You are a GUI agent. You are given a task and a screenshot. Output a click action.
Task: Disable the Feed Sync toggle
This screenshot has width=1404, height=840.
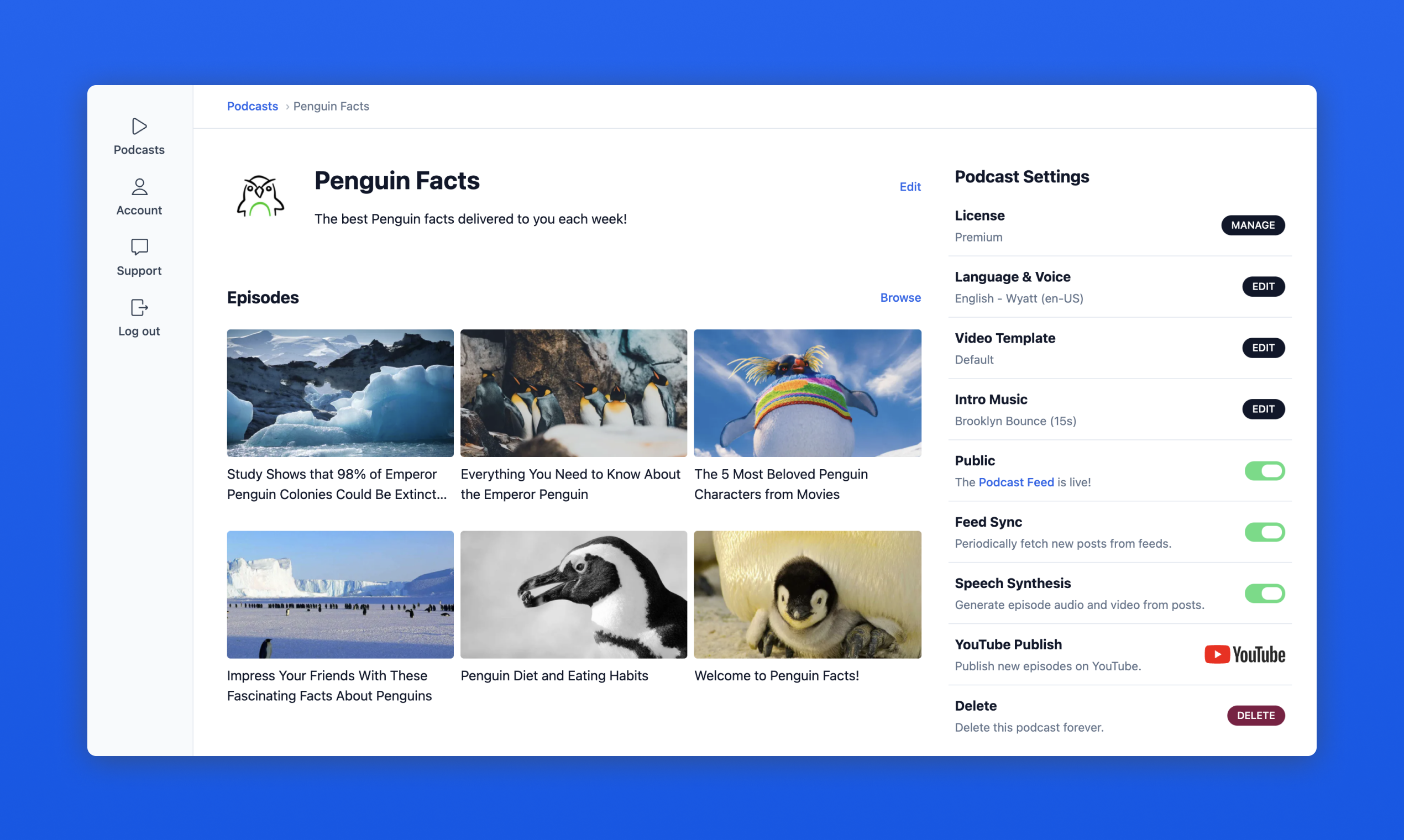point(1264,532)
